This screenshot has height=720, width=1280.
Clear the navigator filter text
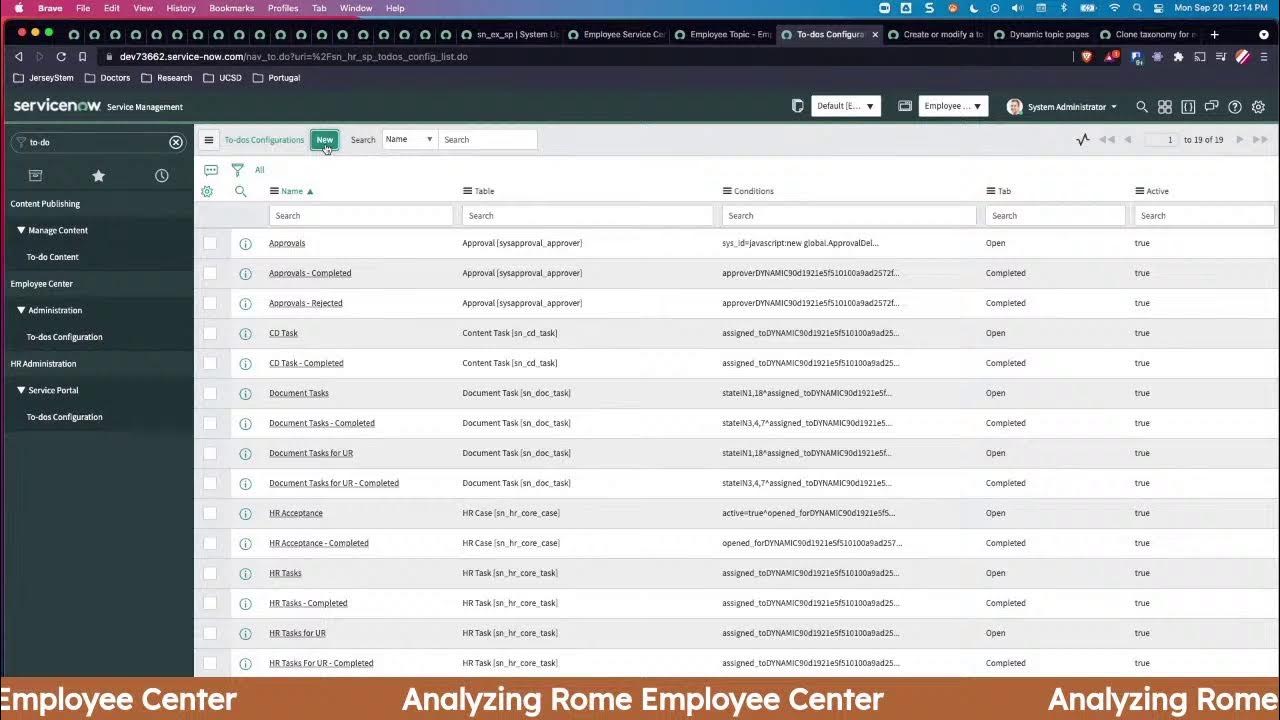point(176,142)
